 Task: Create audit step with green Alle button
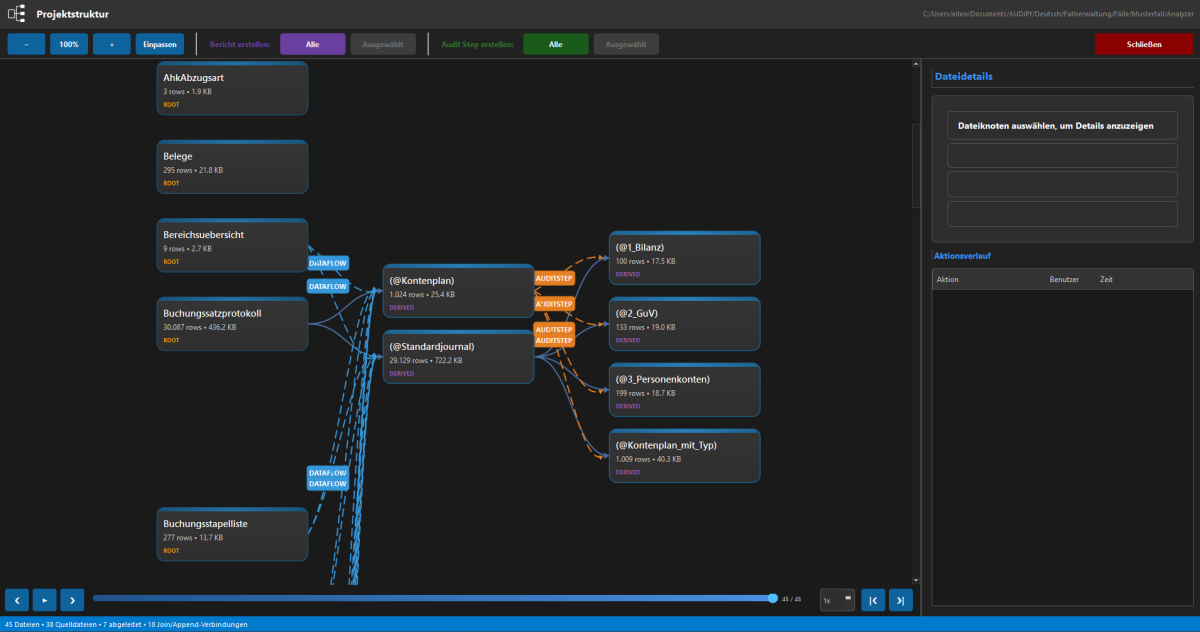(x=555, y=44)
